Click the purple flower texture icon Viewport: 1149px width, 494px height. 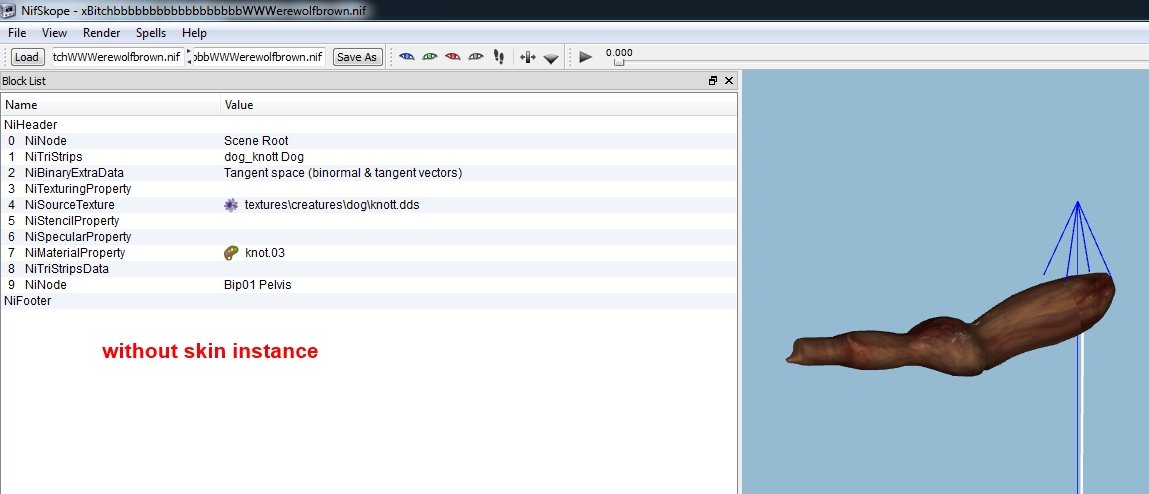coord(231,205)
